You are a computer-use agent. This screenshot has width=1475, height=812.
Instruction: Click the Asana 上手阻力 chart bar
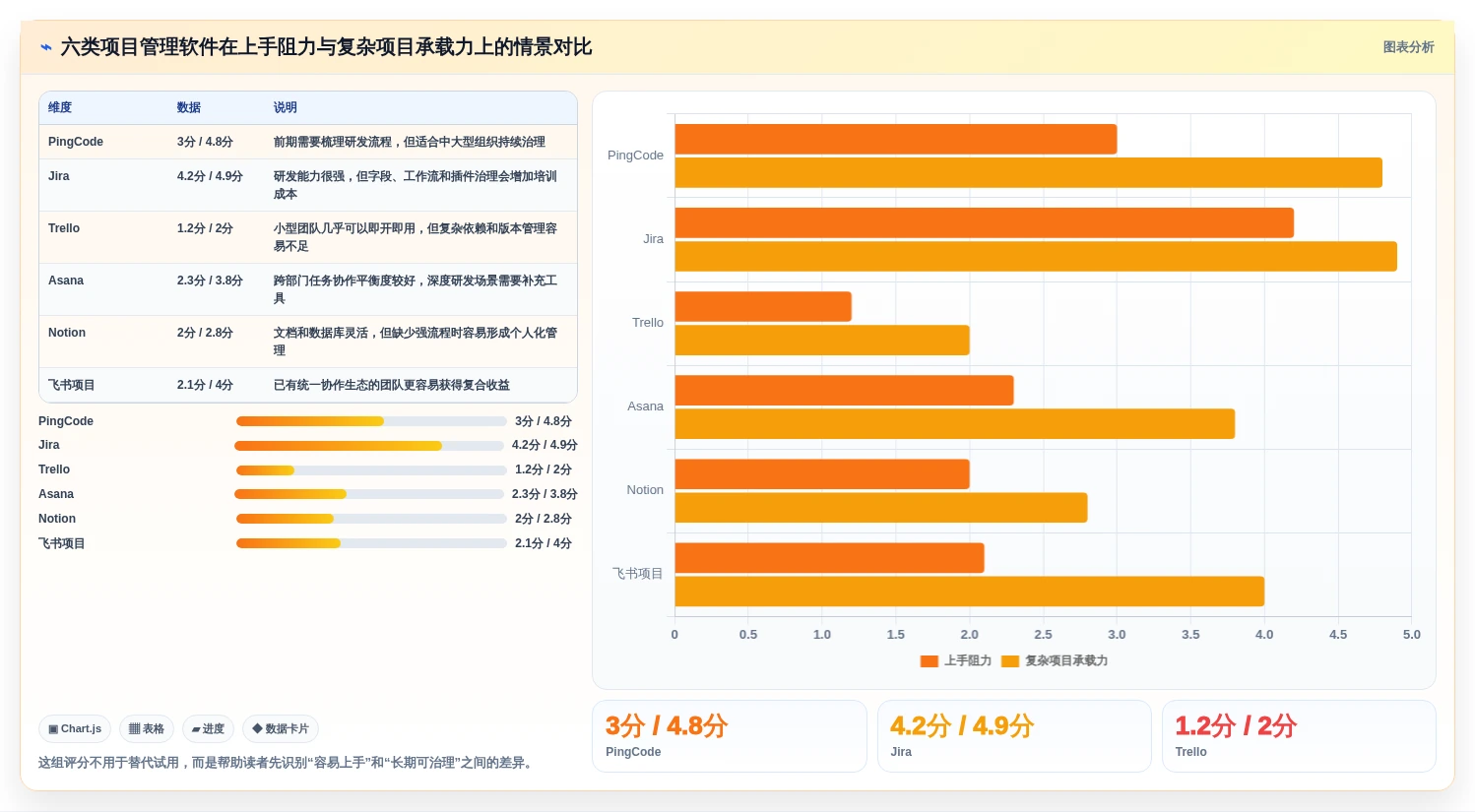pos(845,391)
